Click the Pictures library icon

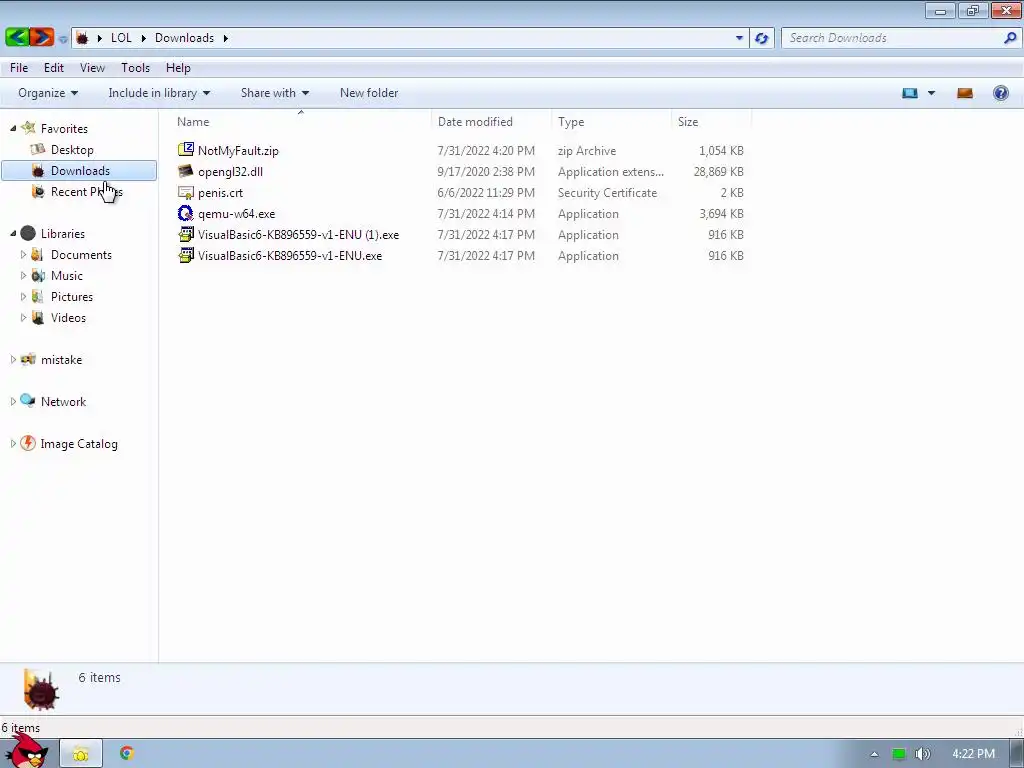[39, 296]
